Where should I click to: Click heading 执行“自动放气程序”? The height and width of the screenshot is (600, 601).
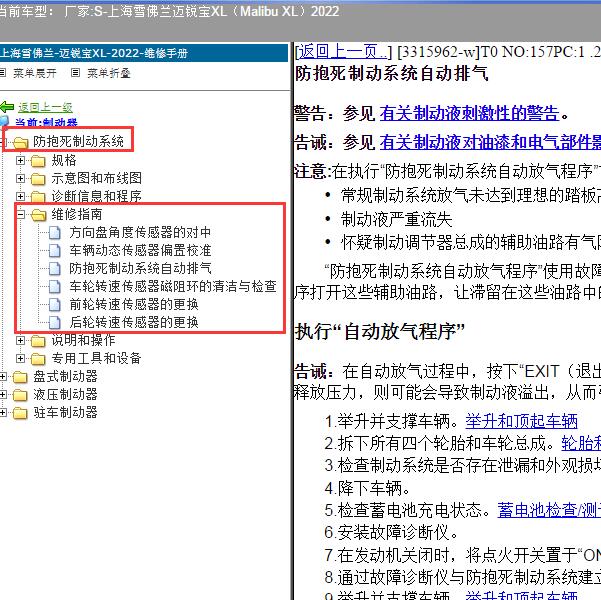(x=379, y=331)
